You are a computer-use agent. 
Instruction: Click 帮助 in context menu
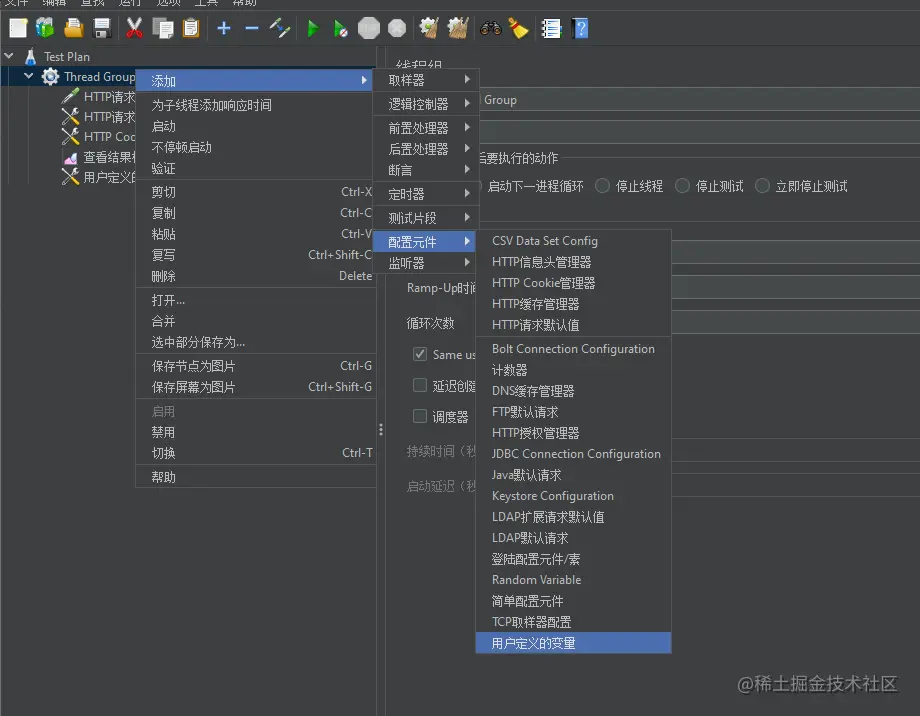256,477
